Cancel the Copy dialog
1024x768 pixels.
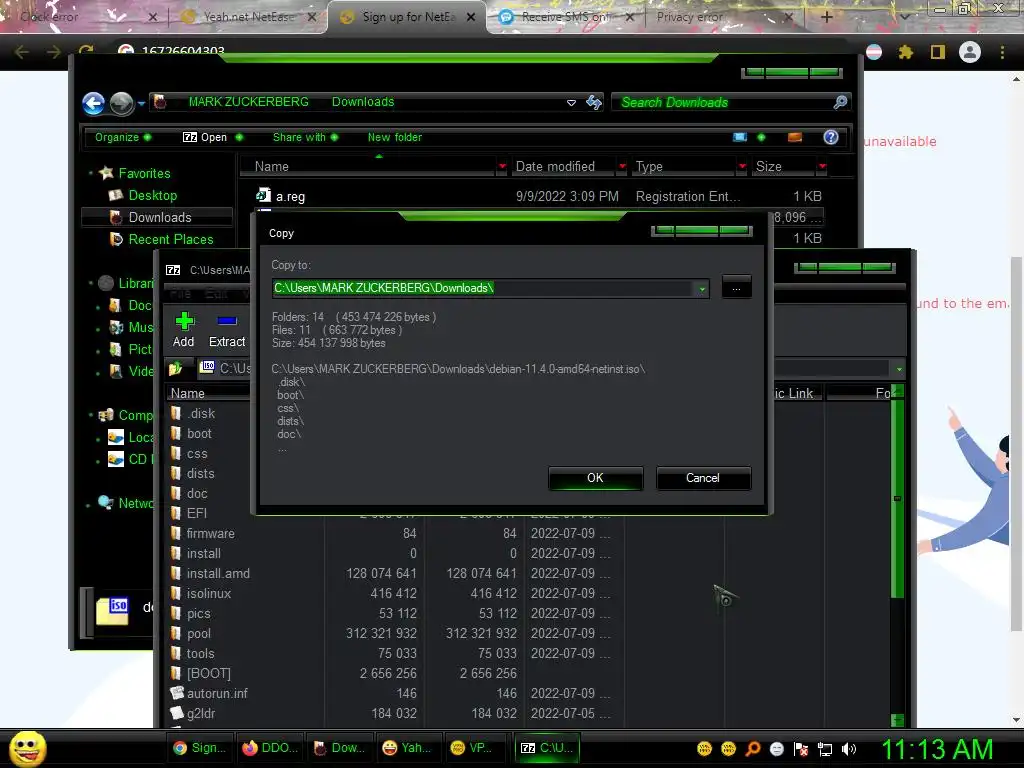pos(703,478)
